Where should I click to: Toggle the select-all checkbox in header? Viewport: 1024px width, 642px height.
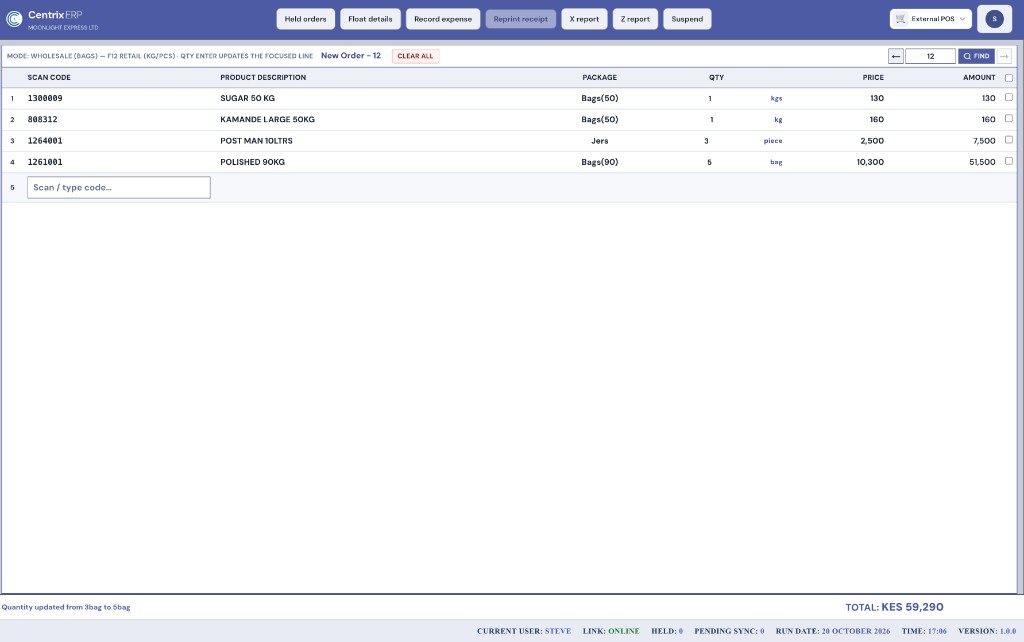click(1009, 78)
